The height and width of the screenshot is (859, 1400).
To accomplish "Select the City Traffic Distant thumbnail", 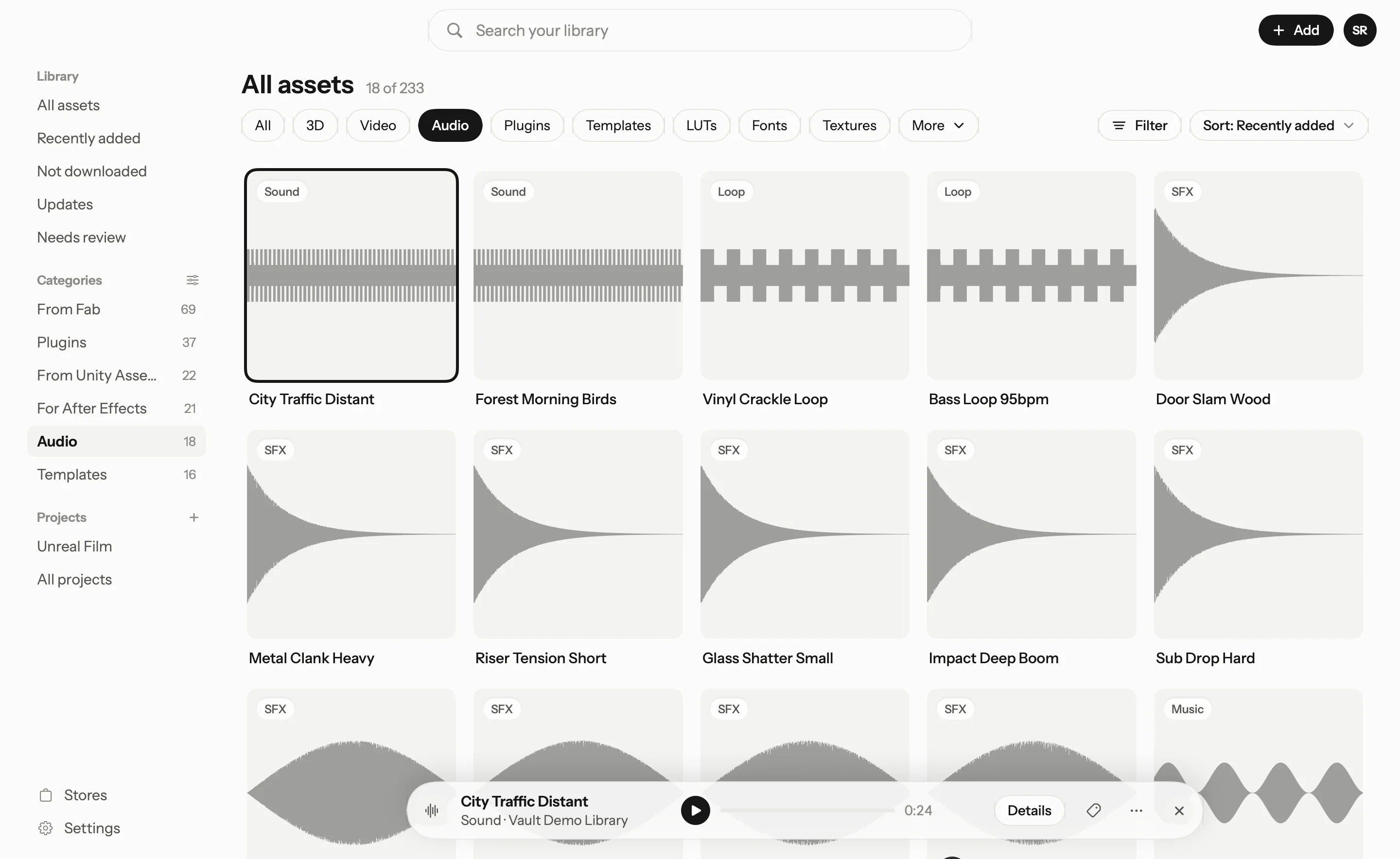I will [x=350, y=275].
